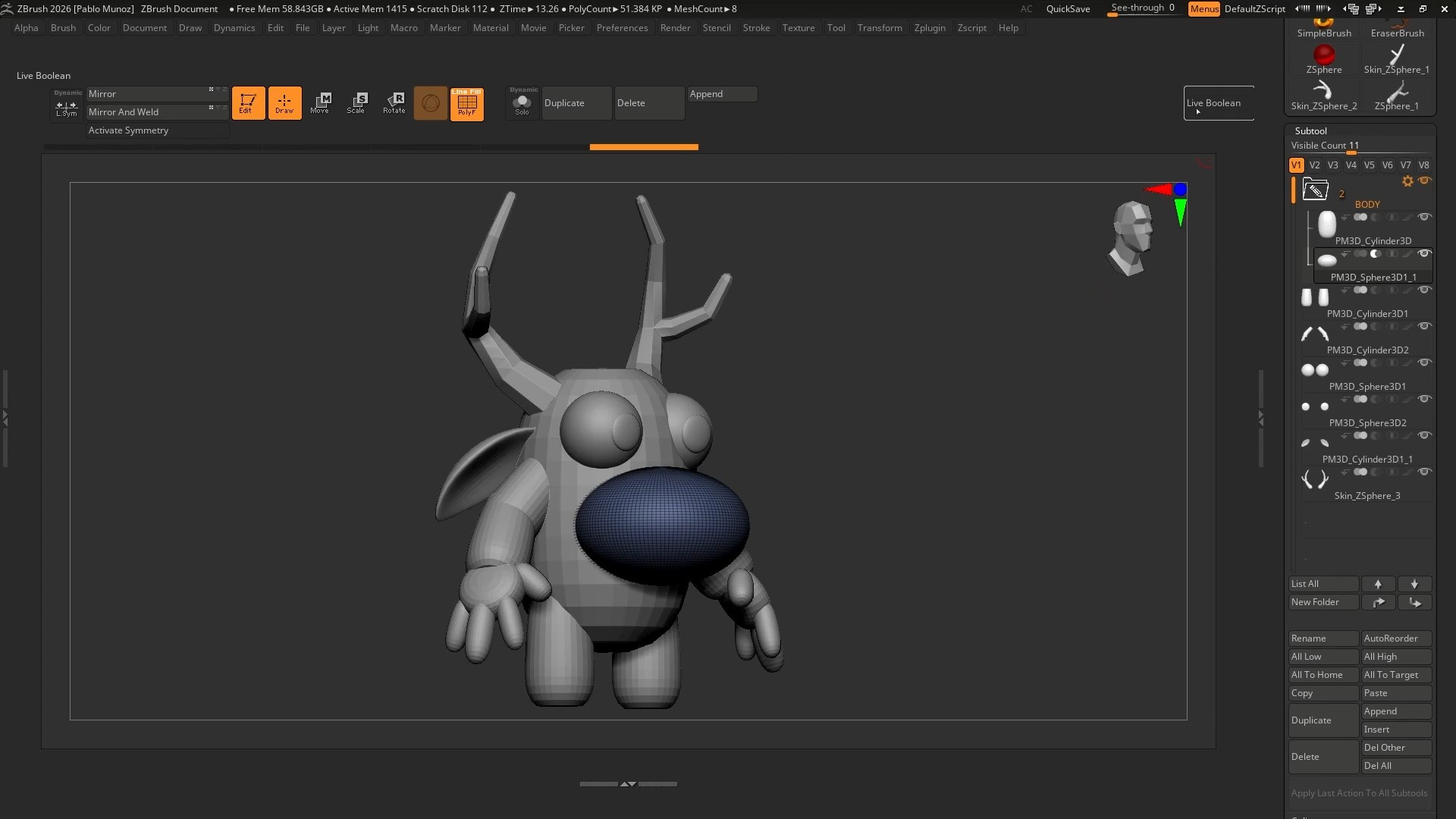Toggle PolyF line fill display

pos(466,103)
